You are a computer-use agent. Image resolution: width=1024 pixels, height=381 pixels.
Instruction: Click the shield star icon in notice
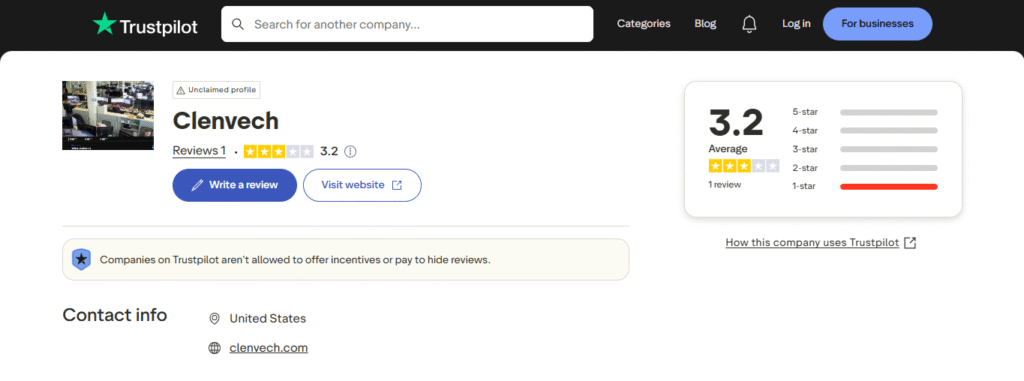pos(82,259)
